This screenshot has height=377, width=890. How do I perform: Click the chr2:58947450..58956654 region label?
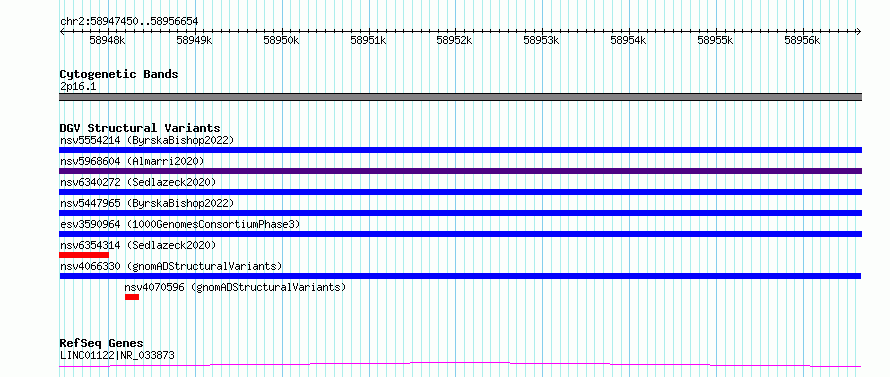(x=129, y=22)
